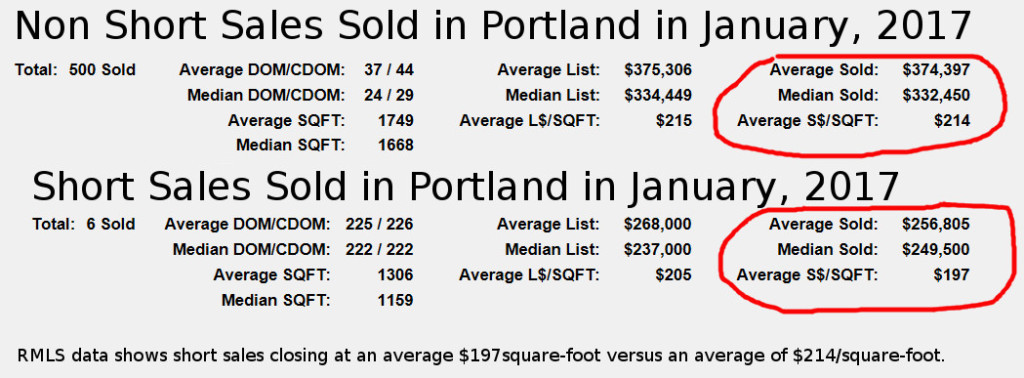1024x378 pixels.
Task: Click the $205 Average L$/SQFT value
Action: pyautogui.click(x=673, y=275)
